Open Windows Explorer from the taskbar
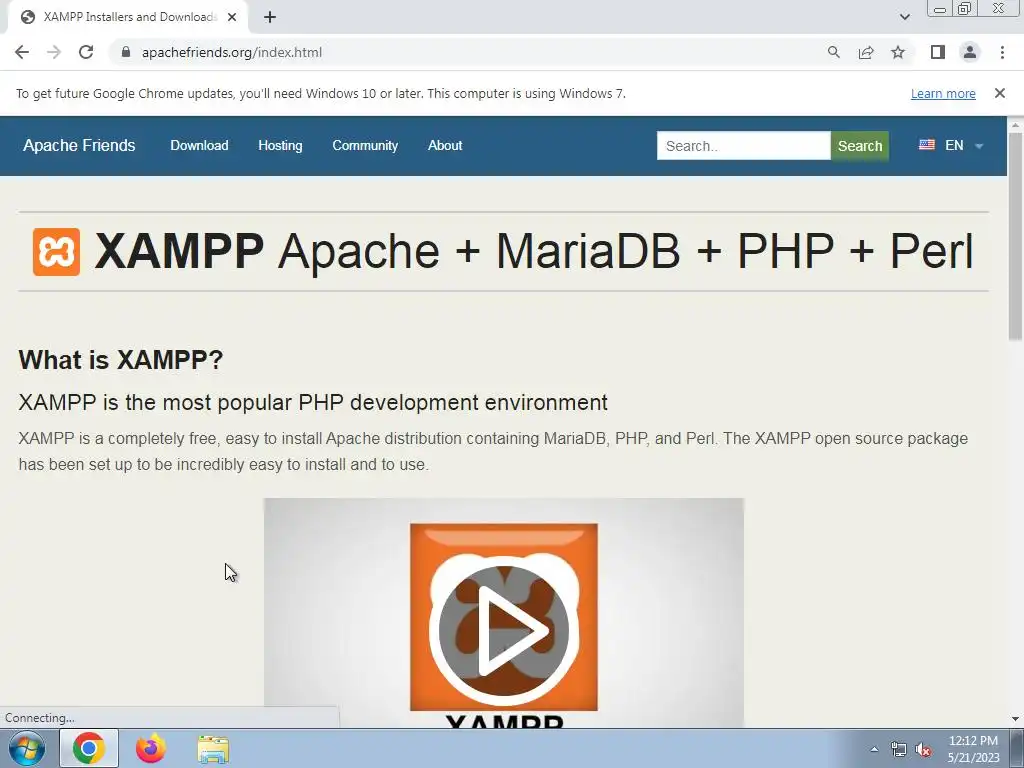 (x=213, y=748)
